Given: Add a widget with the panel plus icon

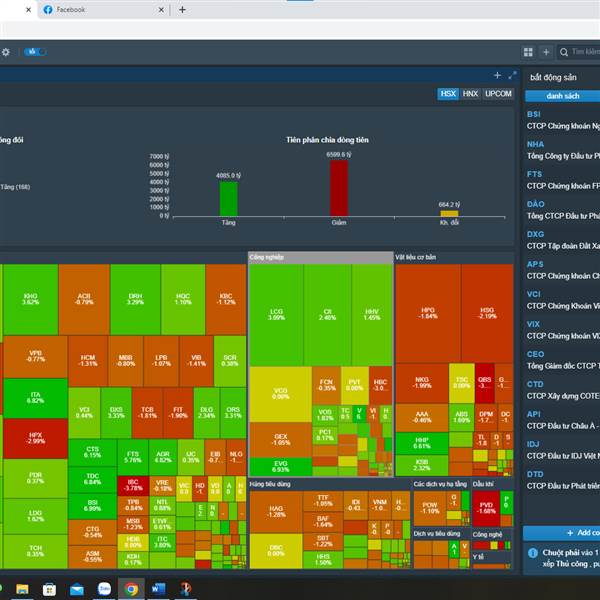Looking at the screenshot, I should tap(497, 76).
